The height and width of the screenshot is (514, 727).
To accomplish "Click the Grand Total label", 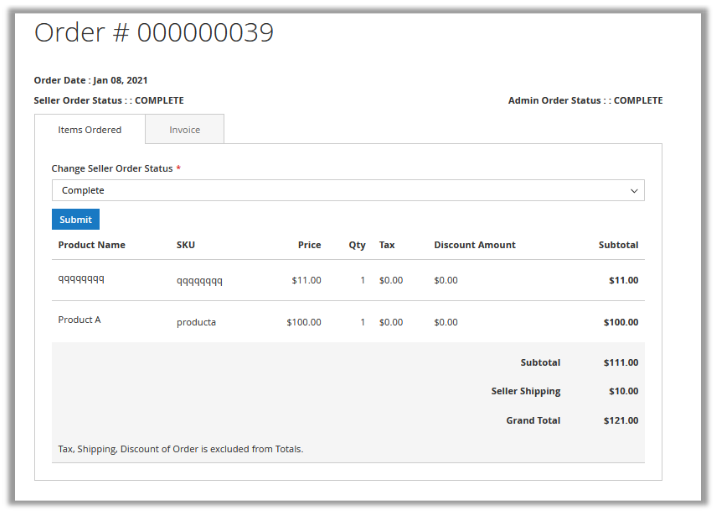I will click(x=533, y=420).
